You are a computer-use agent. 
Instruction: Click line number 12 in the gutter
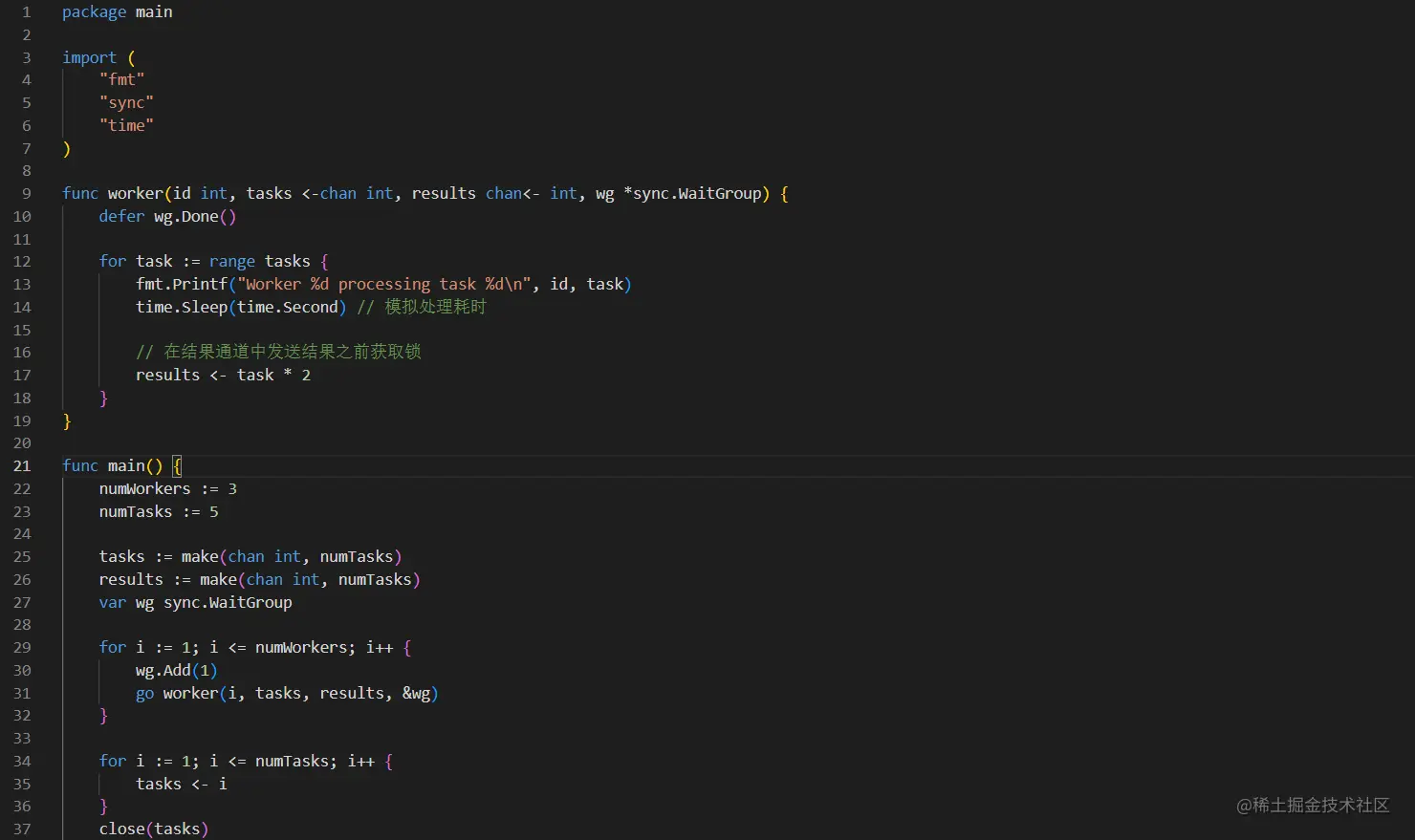coord(22,262)
